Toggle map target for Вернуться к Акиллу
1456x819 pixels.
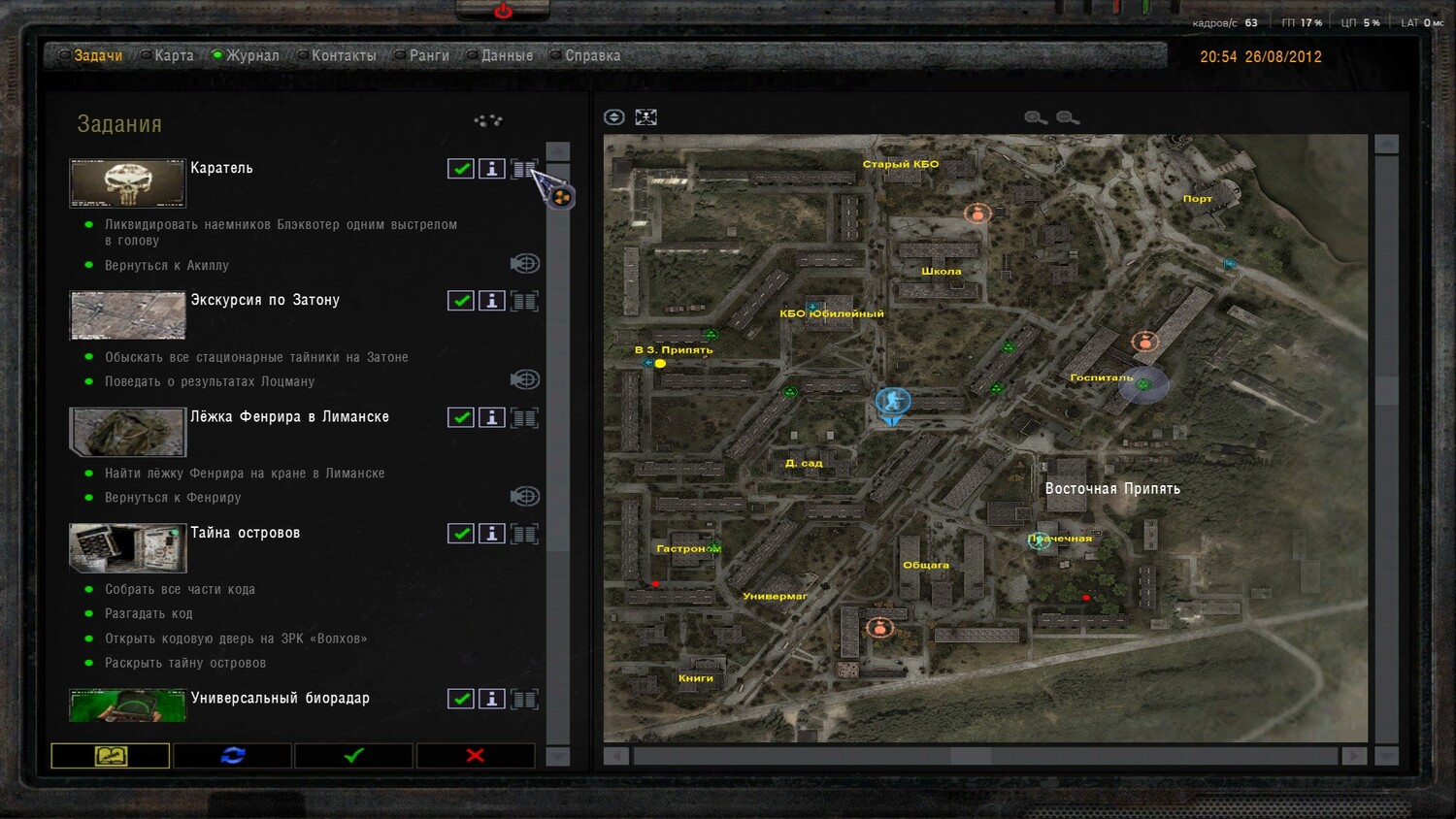tap(525, 264)
